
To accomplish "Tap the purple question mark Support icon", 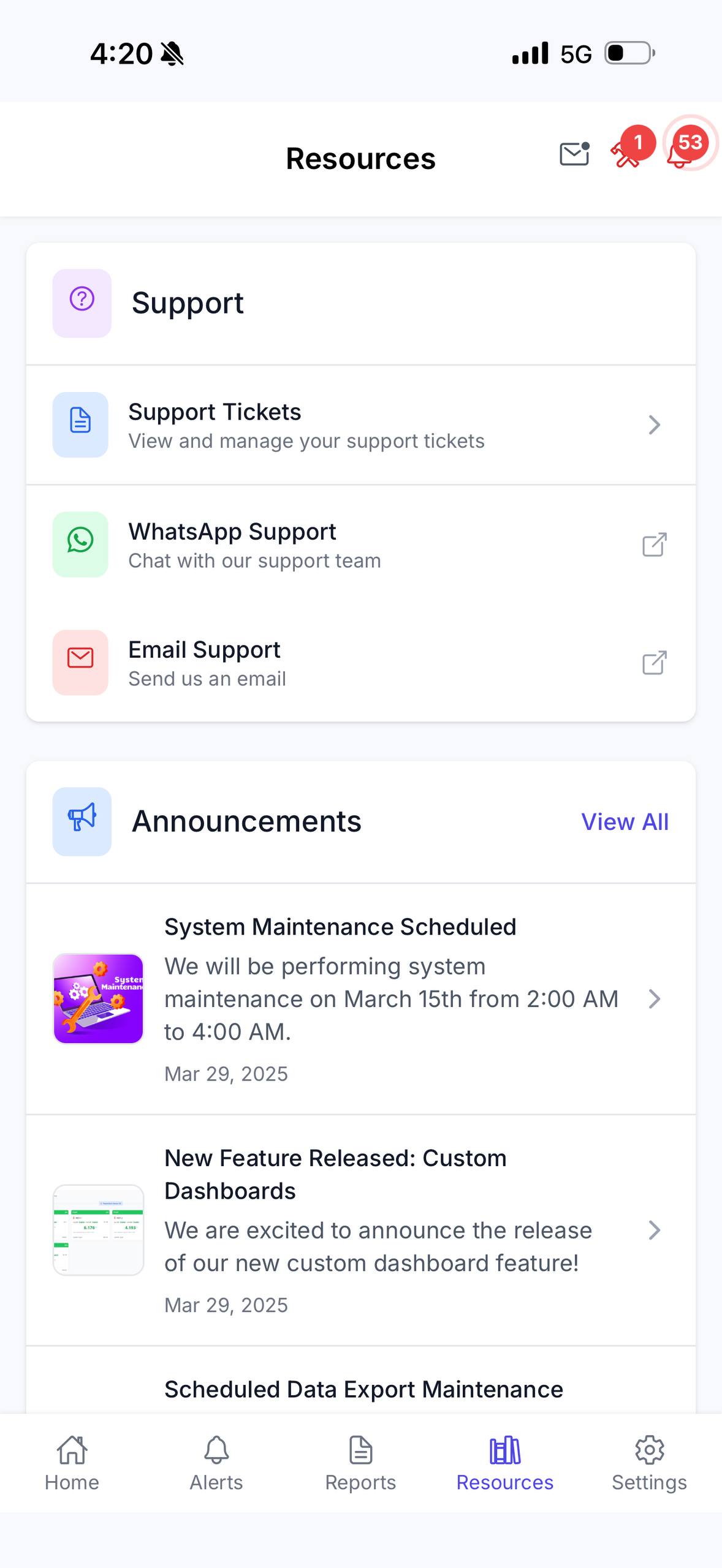I will click(82, 303).
